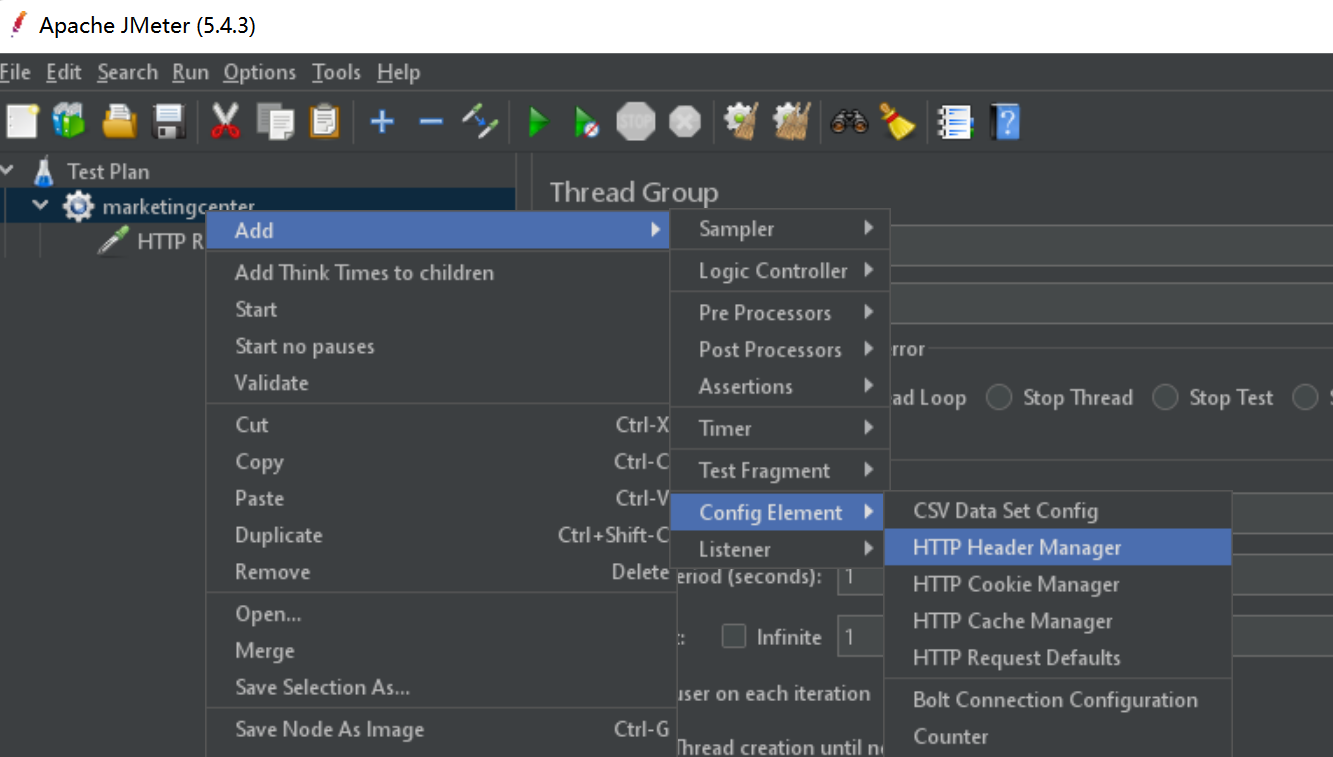Click the Shutdown toolbar icon

(x=685, y=122)
